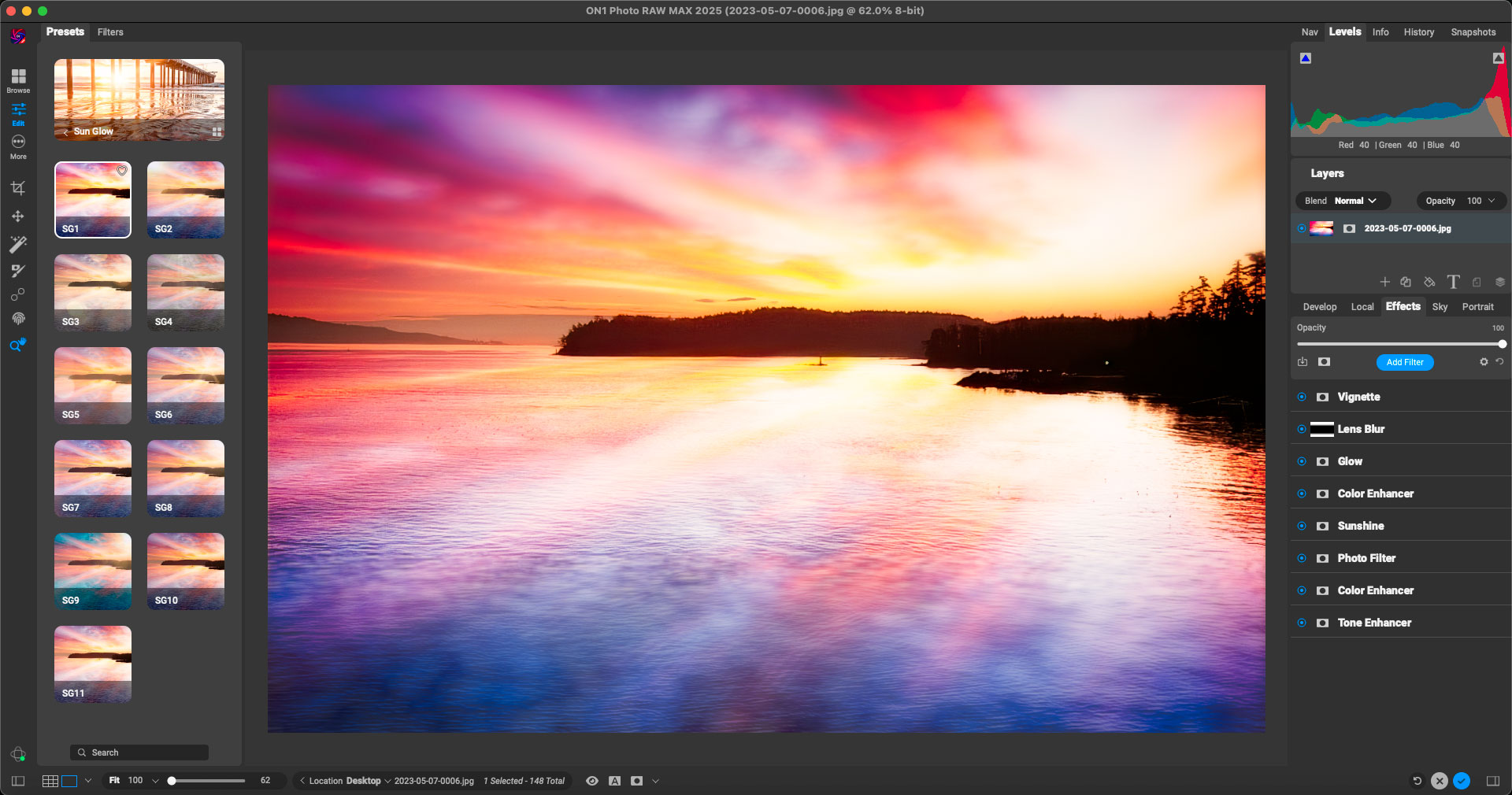Apply the SG9 preset thumbnail
The height and width of the screenshot is (795, 1512).
click(93, 571)
